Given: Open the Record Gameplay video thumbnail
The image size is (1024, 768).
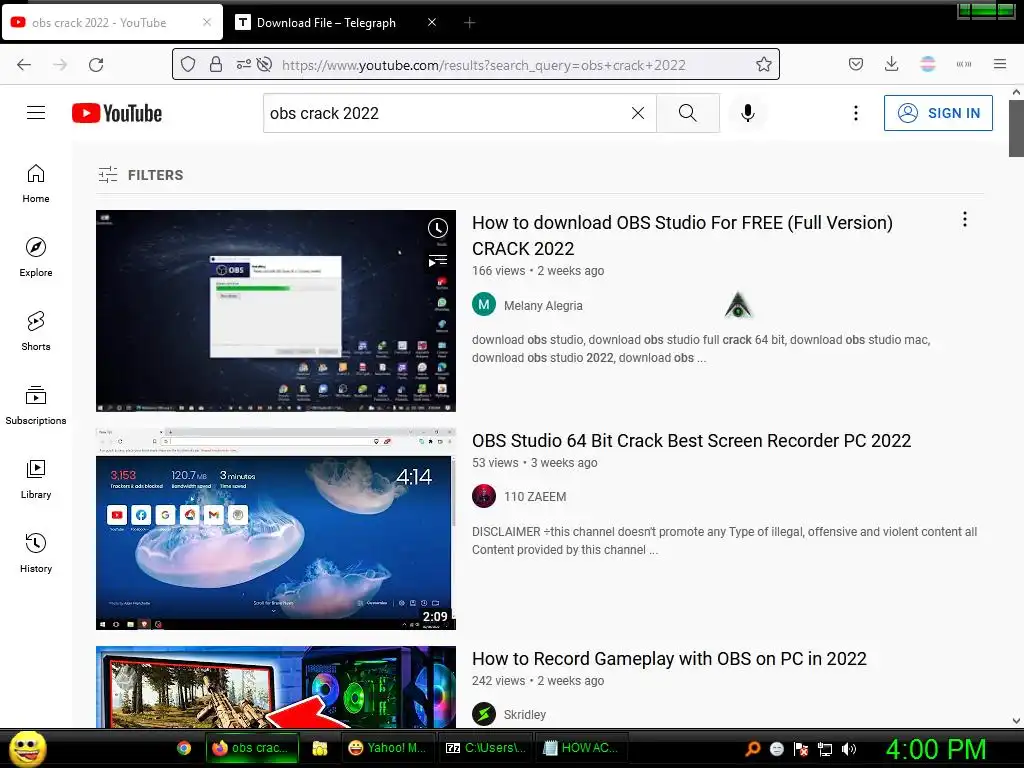Looking at the screenshot, I should (276, 687).
